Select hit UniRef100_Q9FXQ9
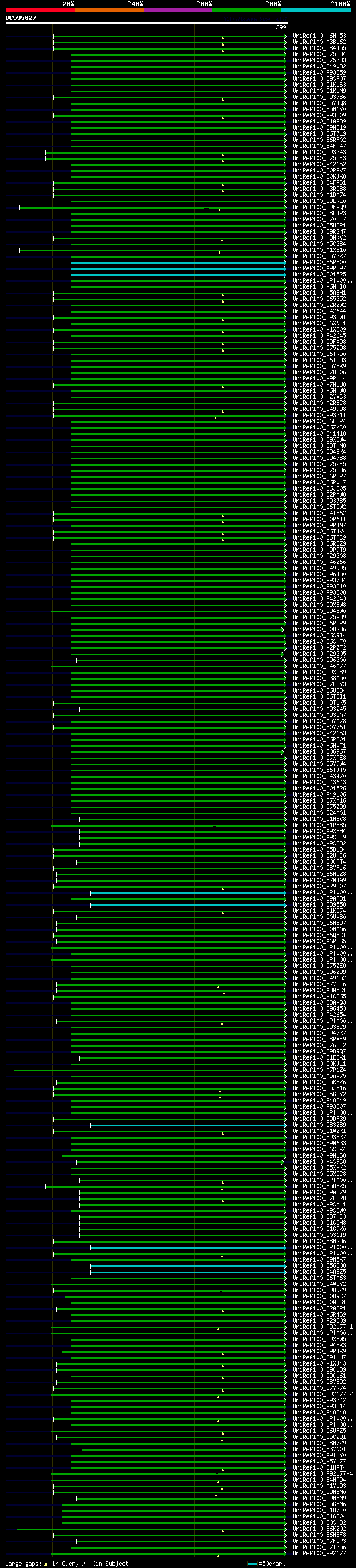 coord(319,207)
